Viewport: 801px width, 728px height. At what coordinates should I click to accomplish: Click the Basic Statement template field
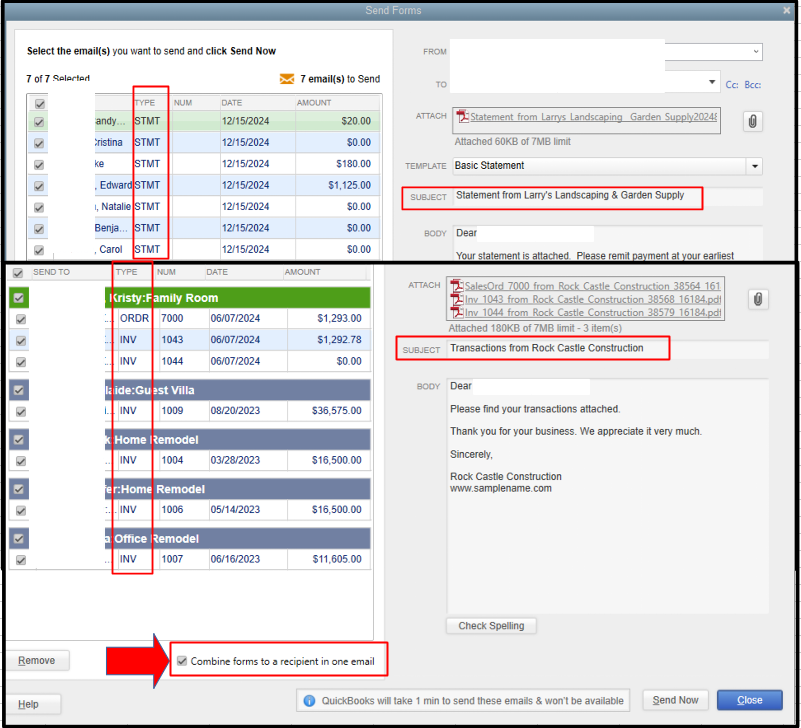600,166
